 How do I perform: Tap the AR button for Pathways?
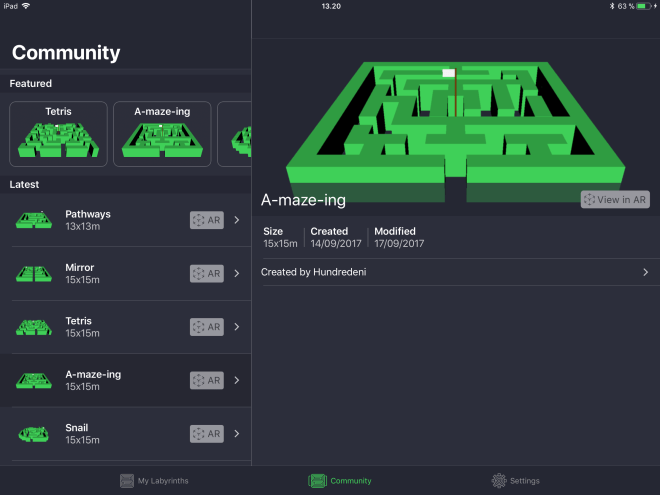[x=207, y=220]
